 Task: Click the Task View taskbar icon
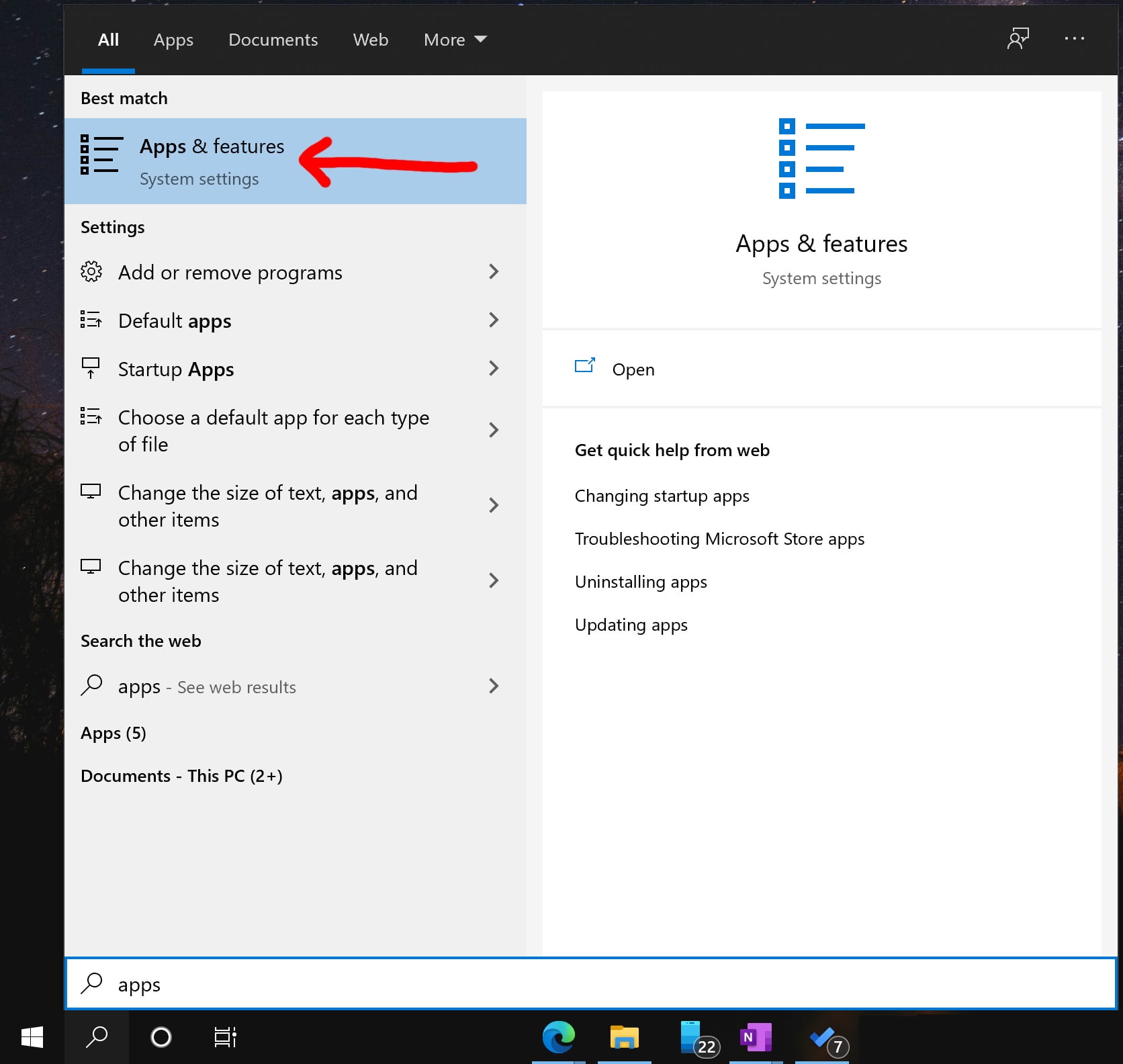pyautogui.click(x=224, y=1037)
